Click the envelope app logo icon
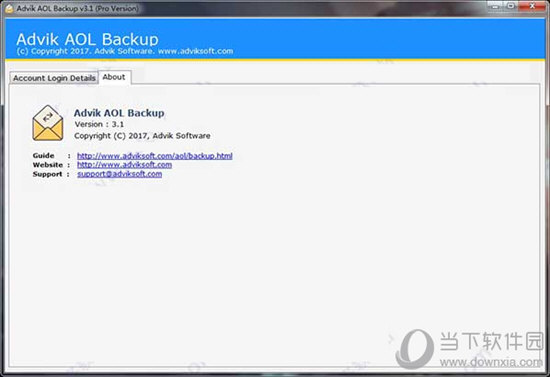The image size is (550, 377). click(x=48, y=123)
